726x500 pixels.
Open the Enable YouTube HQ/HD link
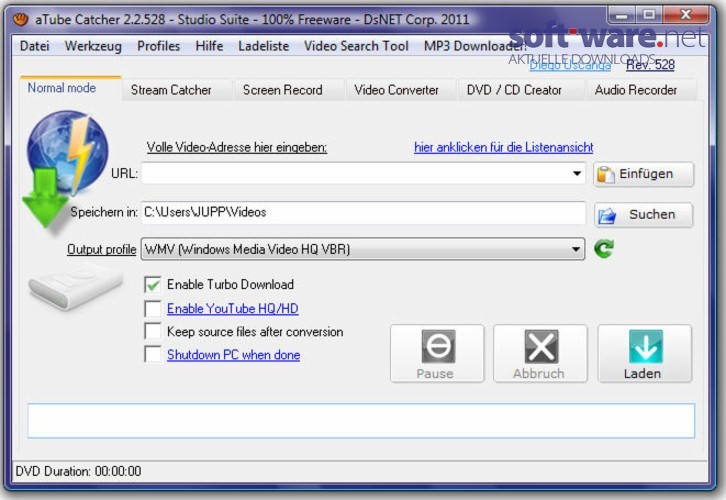point(232,308)
